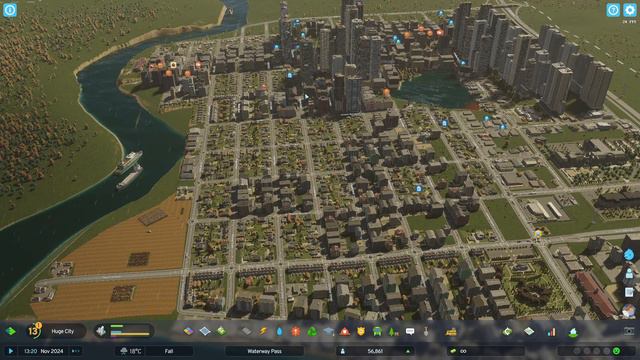This screenshot has height=360, width=640.
Task: Open the City Statistics bar chart
Action: [x=551, y=331]
